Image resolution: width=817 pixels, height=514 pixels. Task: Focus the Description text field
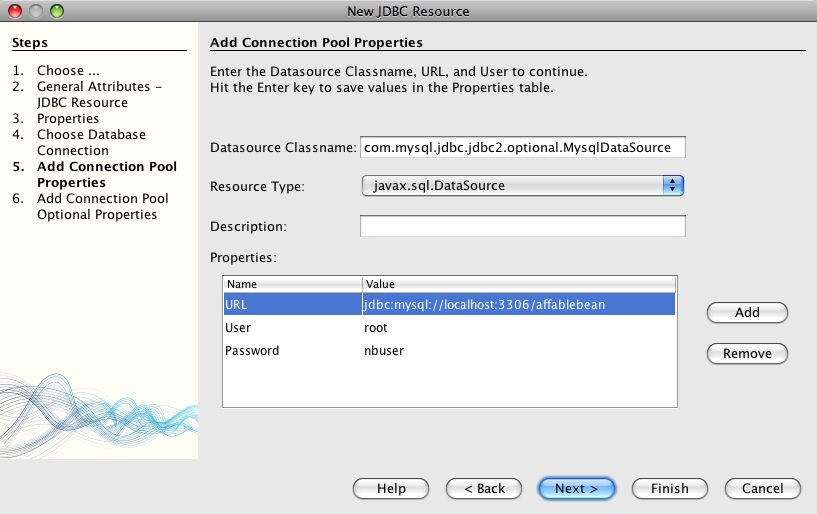point(522,227)
